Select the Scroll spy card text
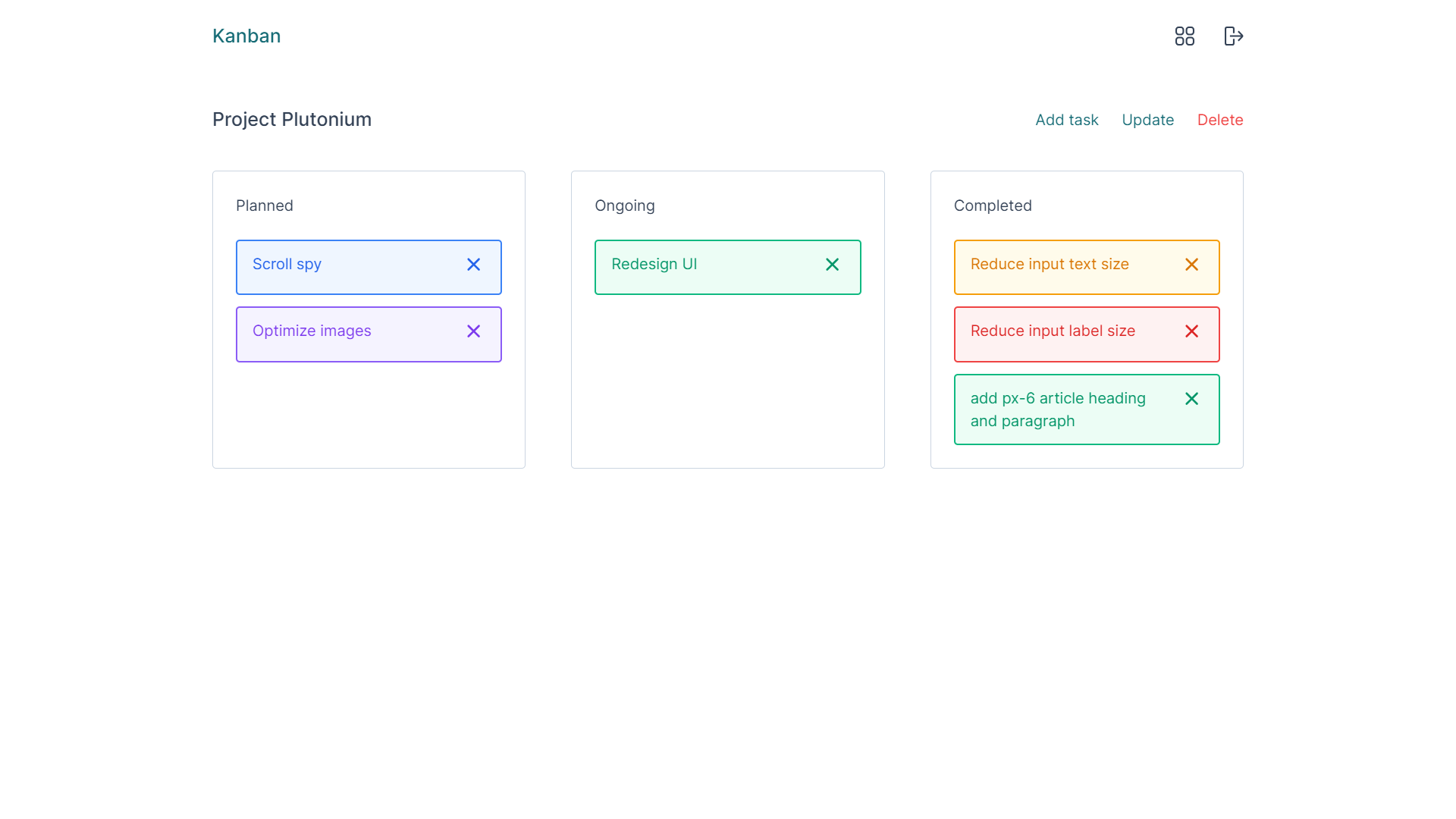 click(x=287, y=264)
